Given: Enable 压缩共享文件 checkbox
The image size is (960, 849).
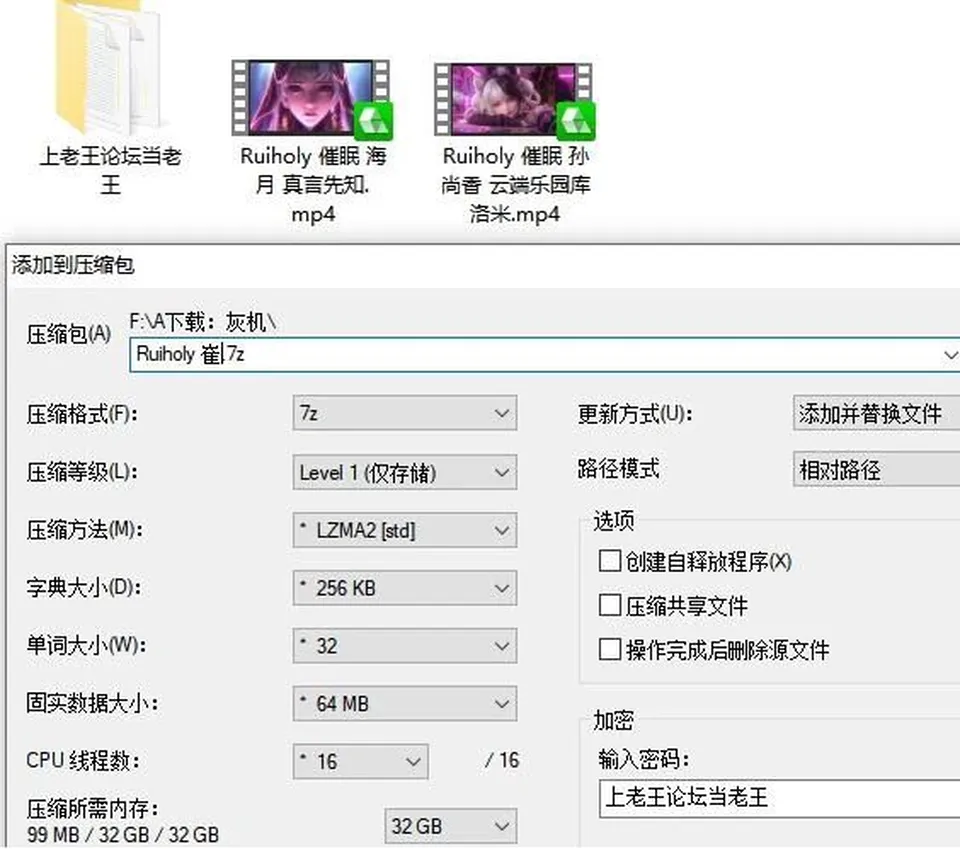Looking at the screenshot, I should click(x=609, y=605).
